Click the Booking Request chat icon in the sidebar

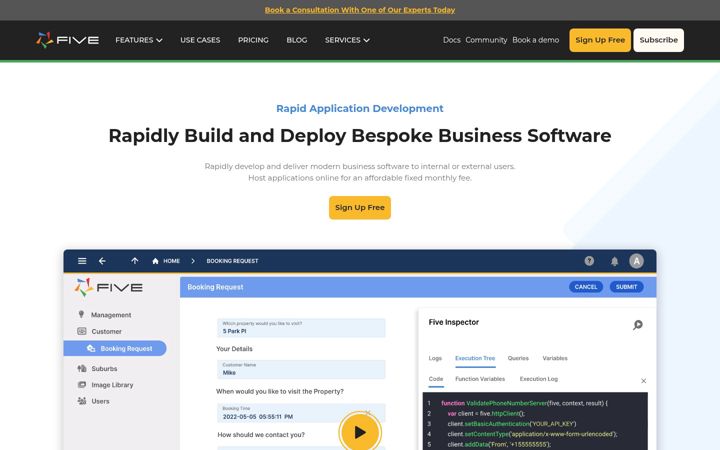click(x=91, y=349)
